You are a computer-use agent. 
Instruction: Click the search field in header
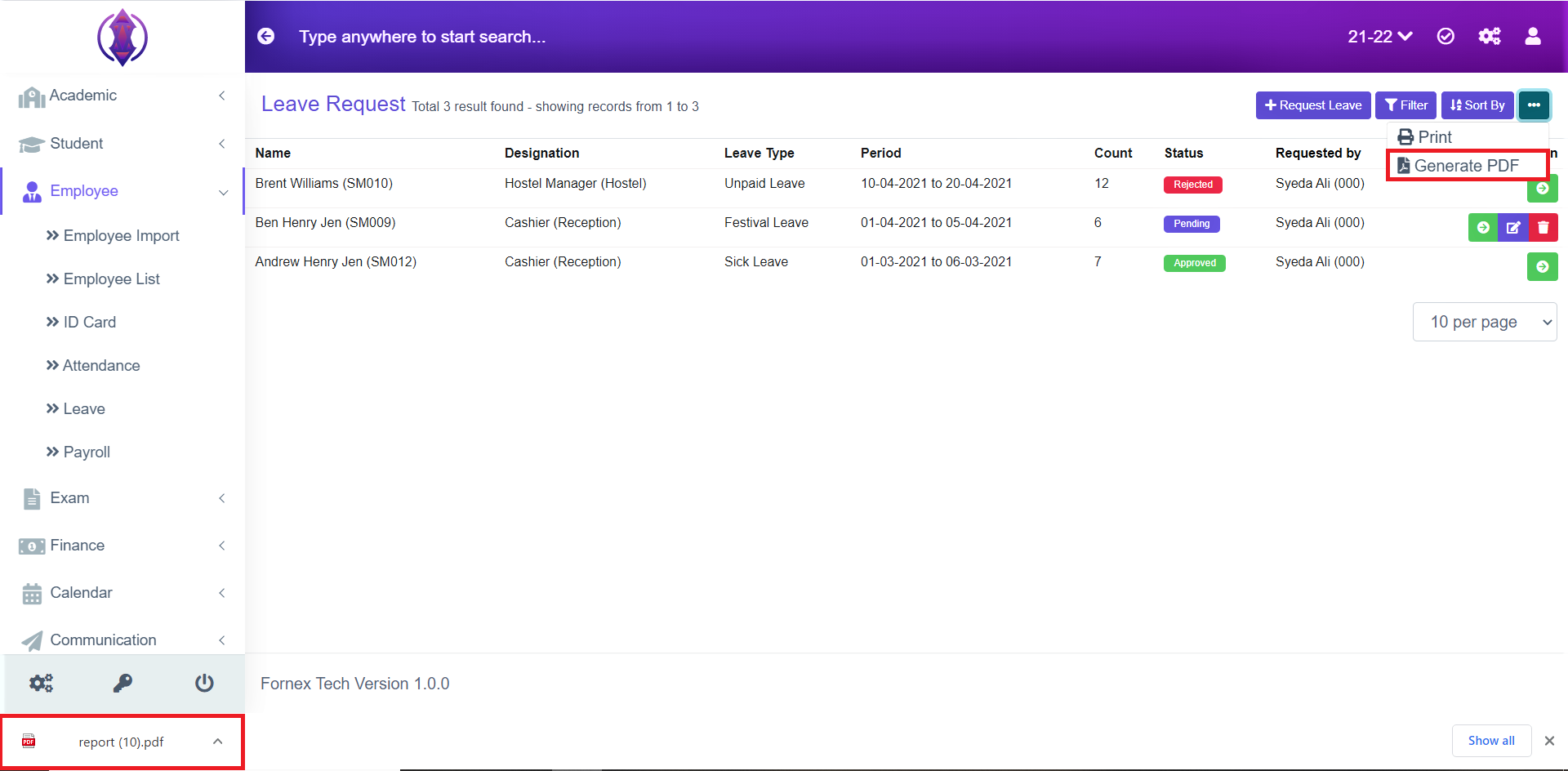pyautogui.click(x=422, y=37)
